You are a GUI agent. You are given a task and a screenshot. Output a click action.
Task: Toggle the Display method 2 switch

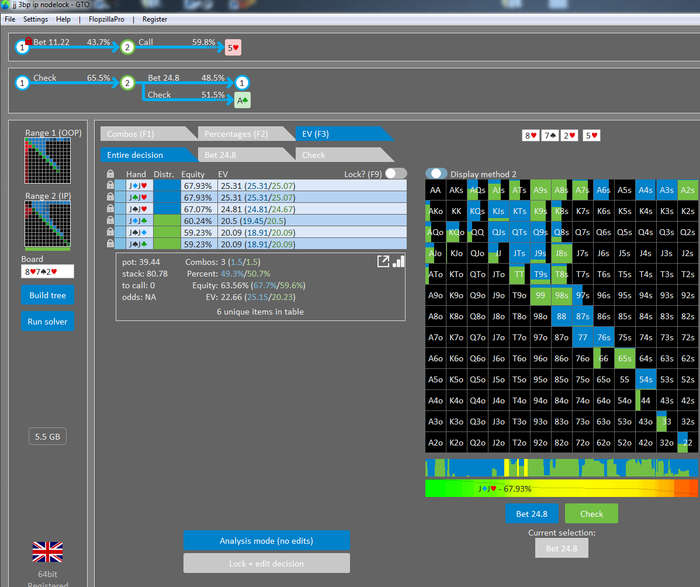pos(436,174)
